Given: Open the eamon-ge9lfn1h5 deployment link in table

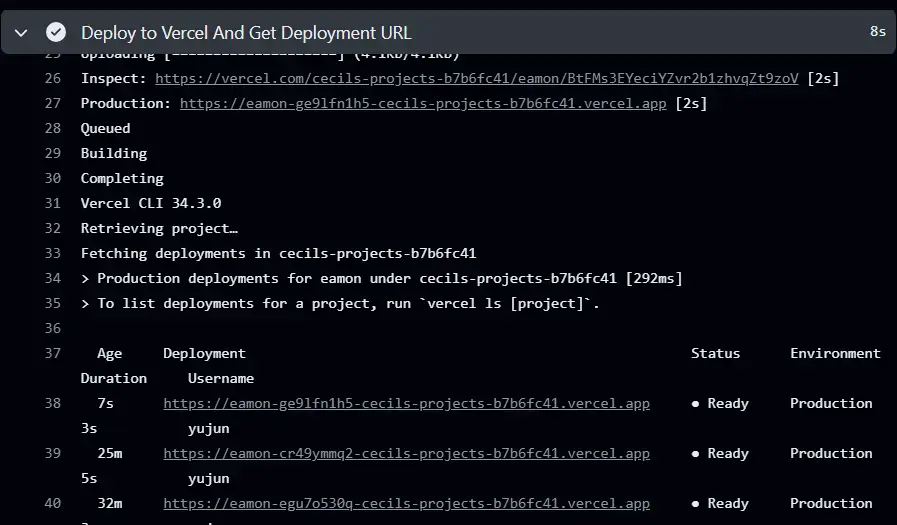Looking at the screenshot, I should 406,403.
